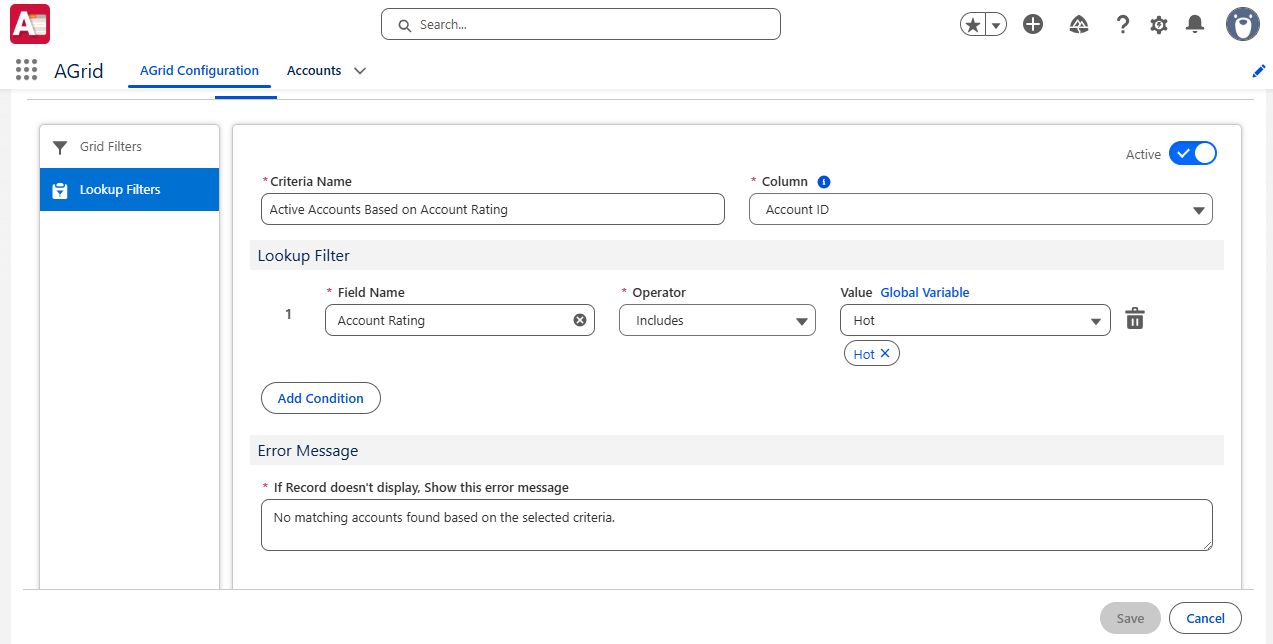Clear the Account Rating field name
Screen dimensions: 1273x644
(580, 320)
